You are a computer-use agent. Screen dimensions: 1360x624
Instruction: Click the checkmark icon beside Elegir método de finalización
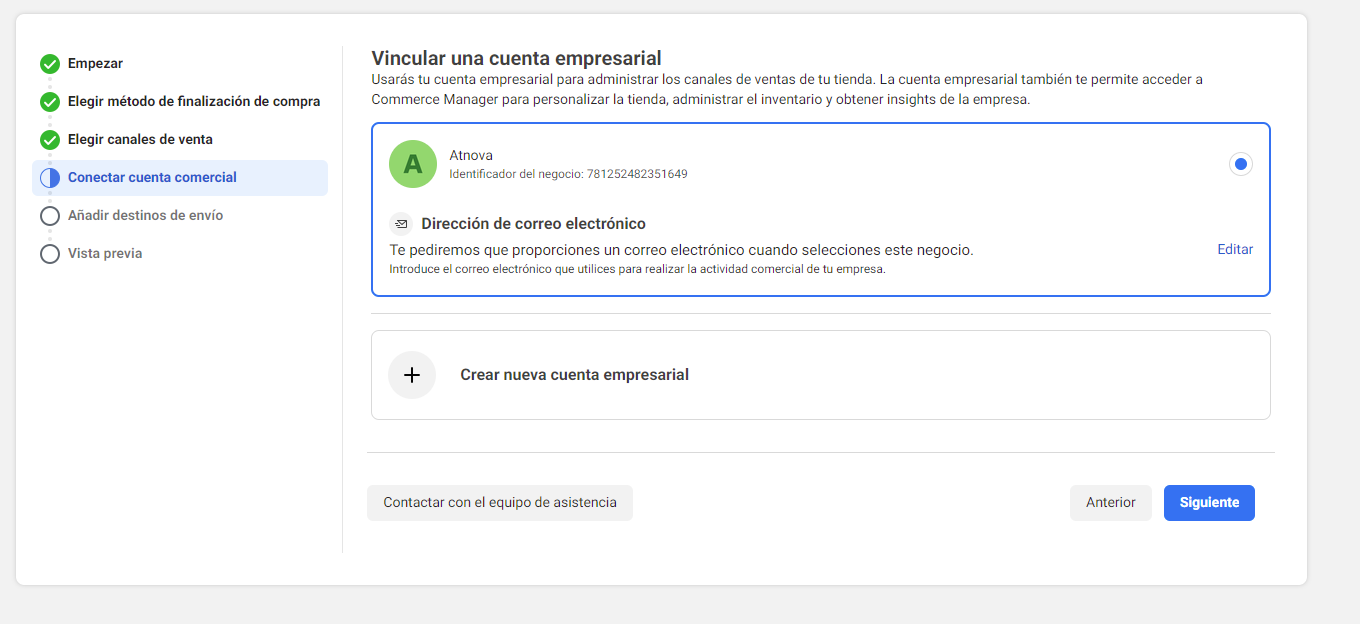click(x=50, y=102)
